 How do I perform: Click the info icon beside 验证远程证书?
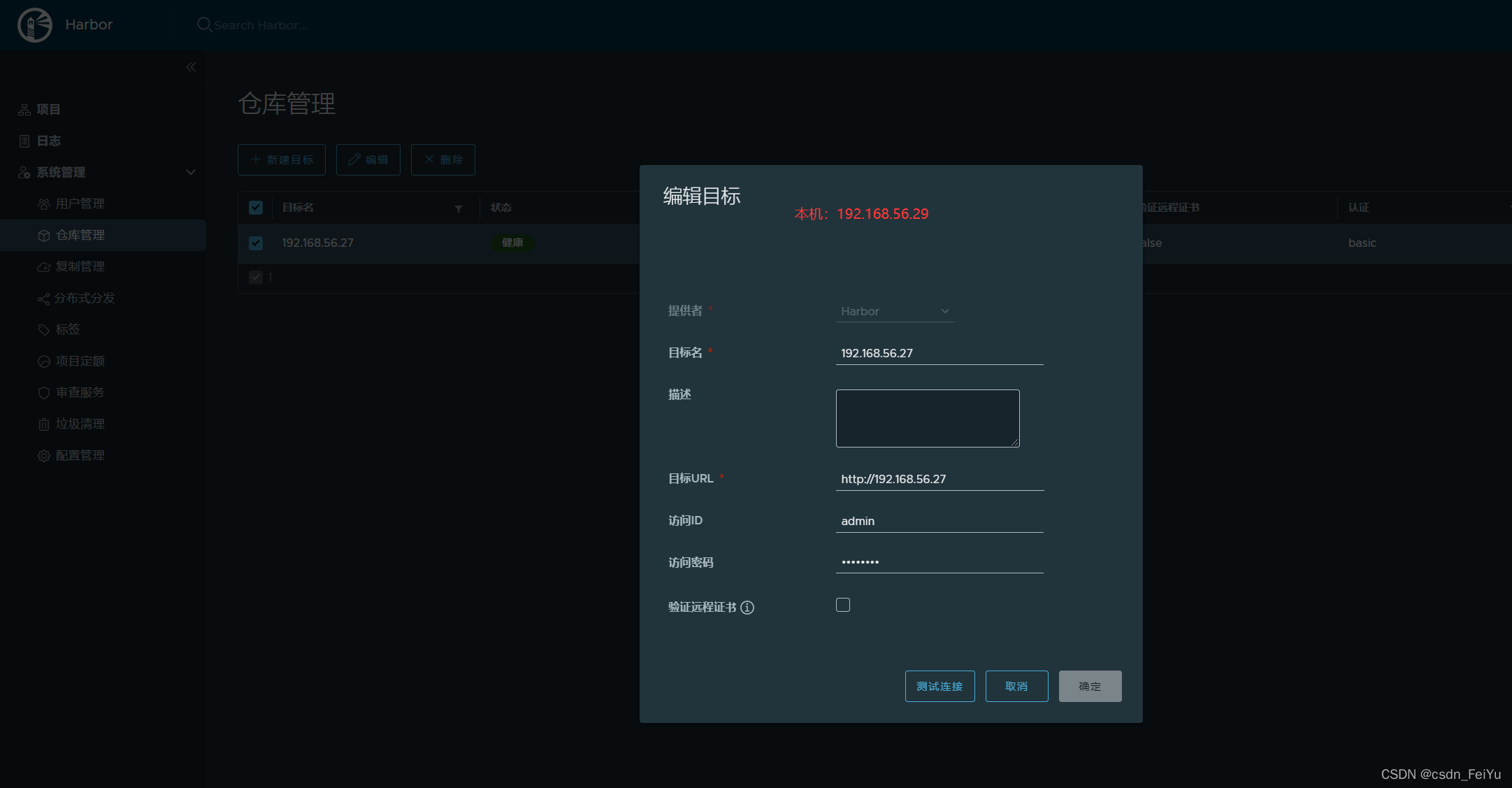coord(747,608)
